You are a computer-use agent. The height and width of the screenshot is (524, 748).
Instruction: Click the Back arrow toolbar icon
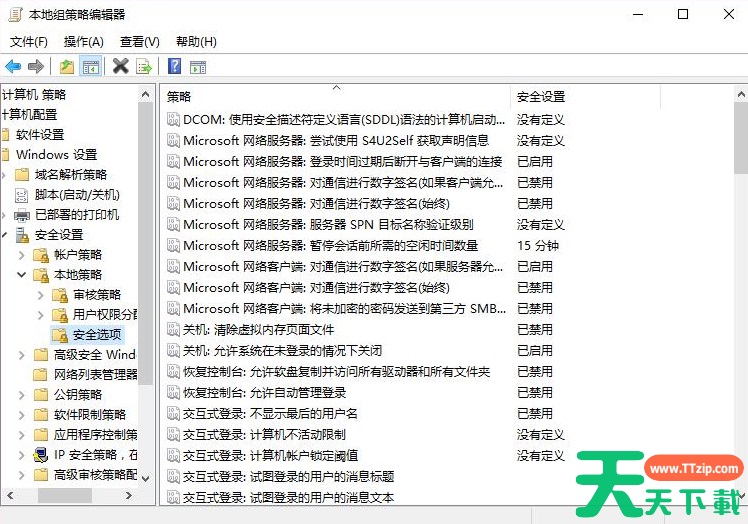[13, 66]
